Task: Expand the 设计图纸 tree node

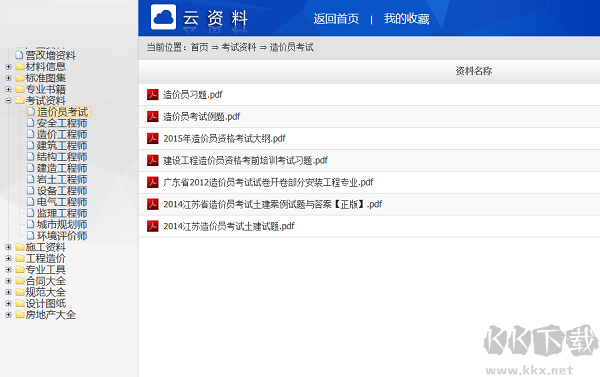Action: click(8, 304)
